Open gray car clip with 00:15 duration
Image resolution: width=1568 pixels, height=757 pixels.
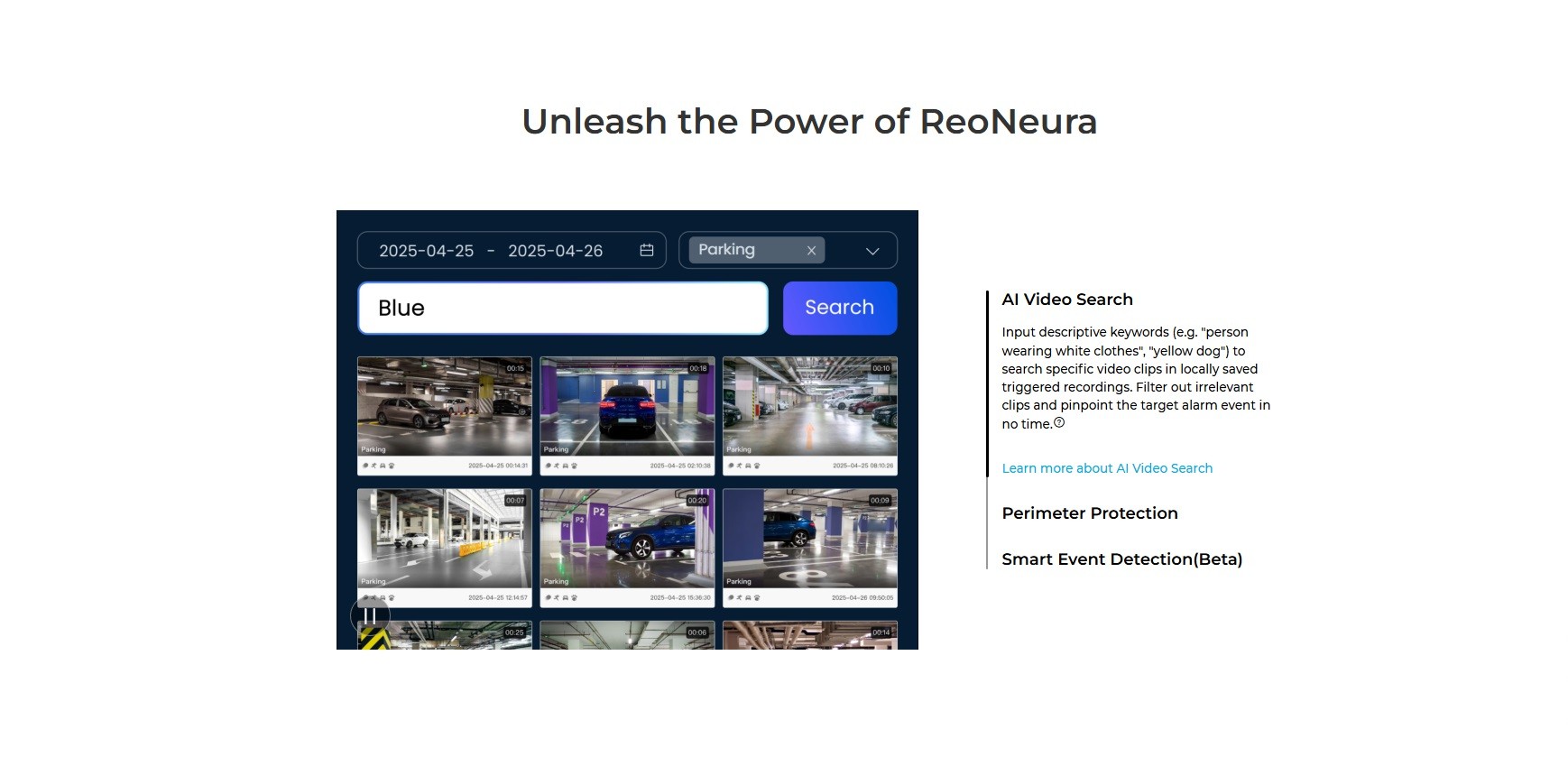click(444, 408)
